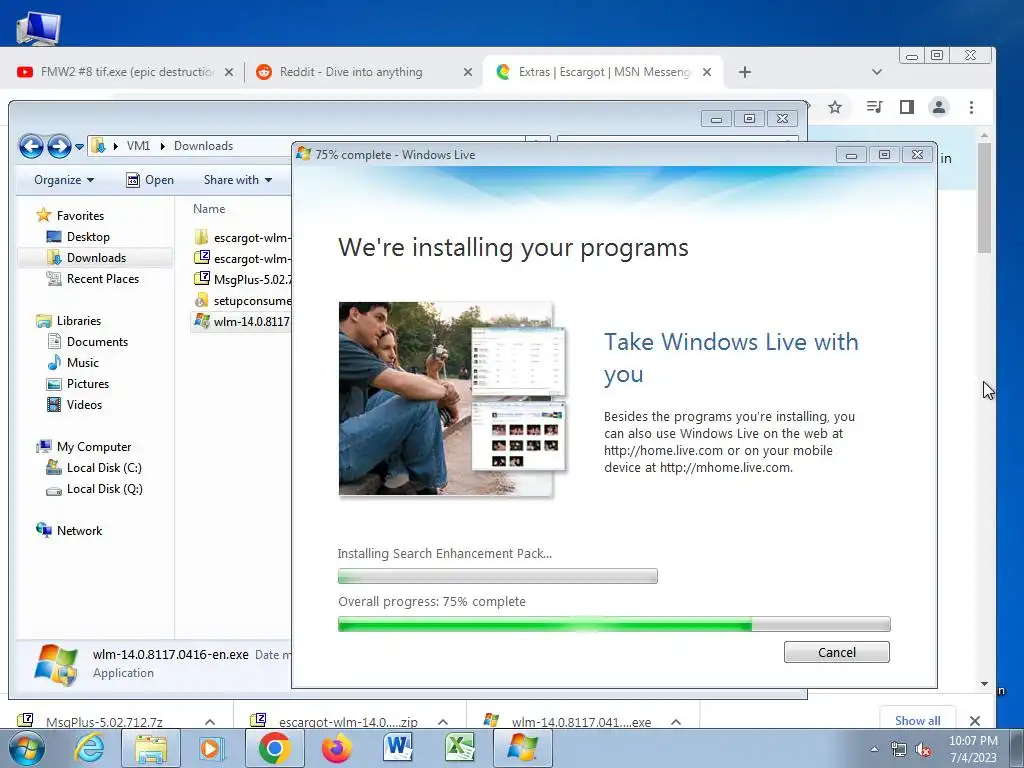1024x768 pixels.
Task: Open Documents library
Action: tap(97, 342)
